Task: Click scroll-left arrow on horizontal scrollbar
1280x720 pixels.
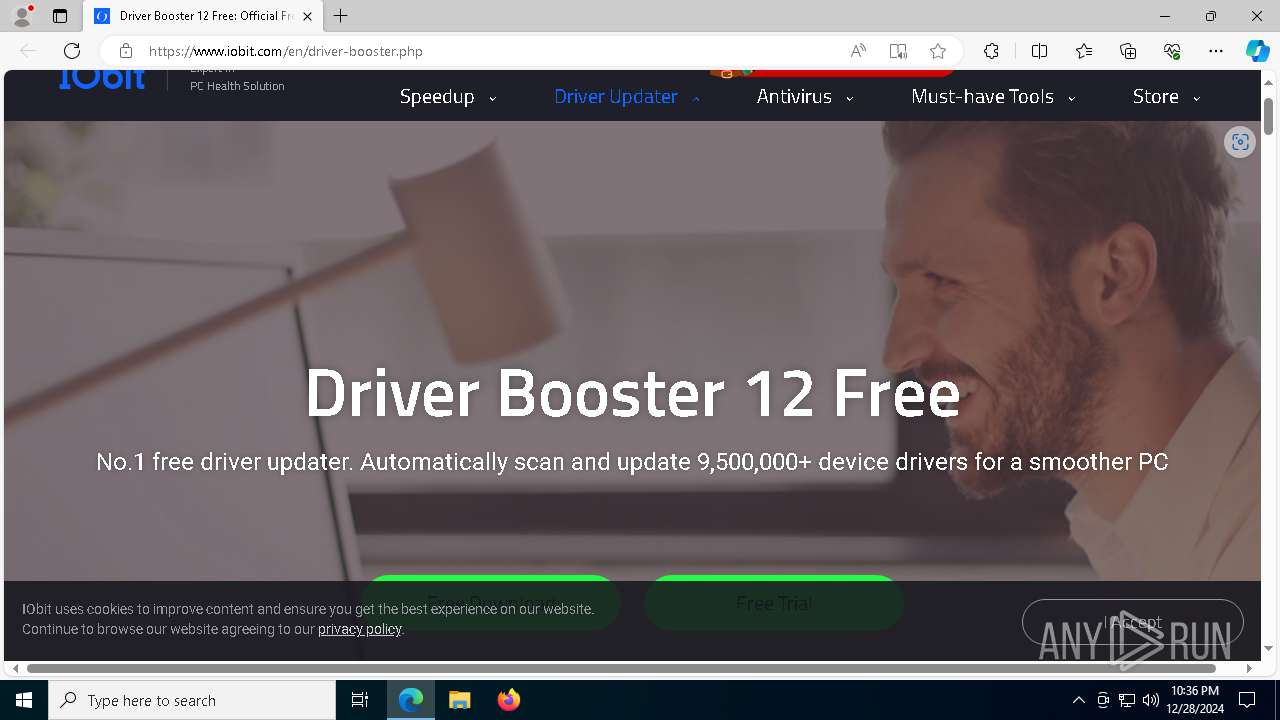Action: tap(15, 668)
